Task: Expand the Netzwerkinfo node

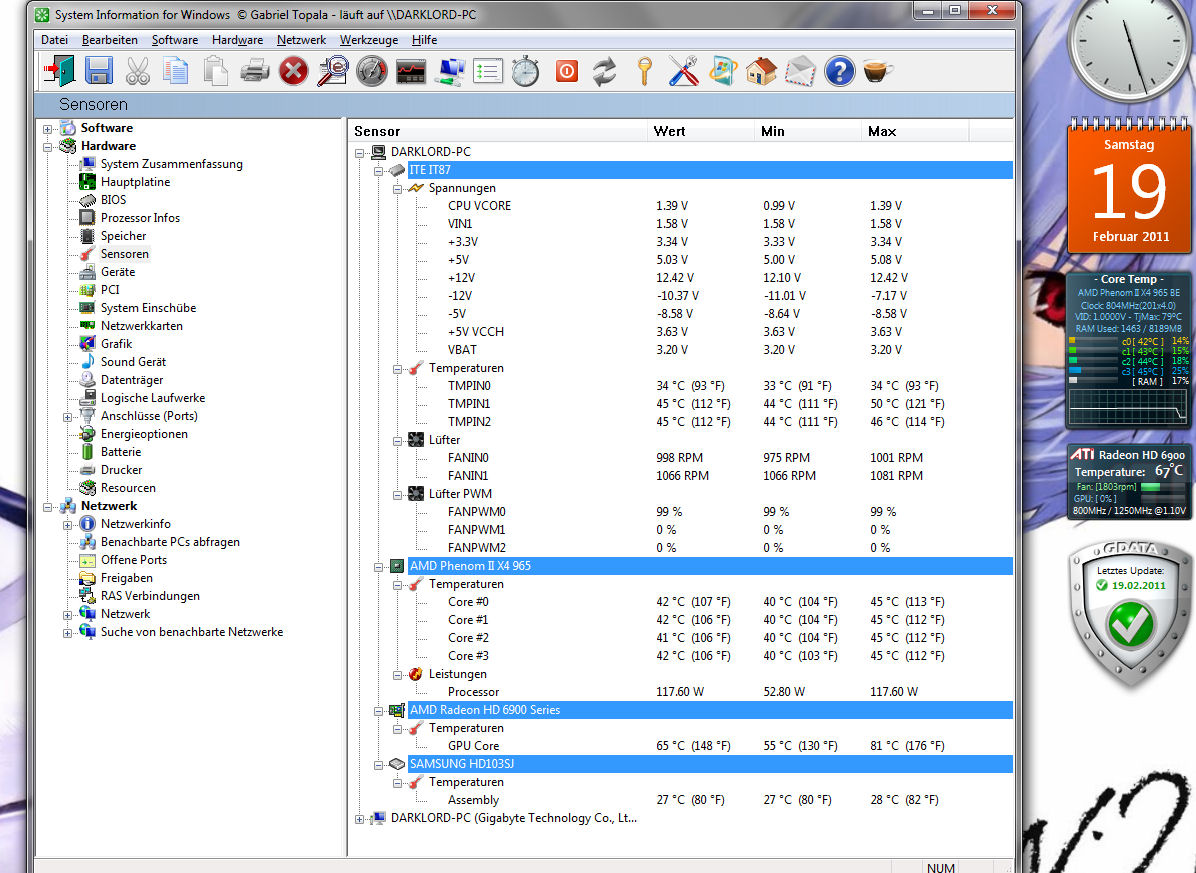Action: [67, 525]
